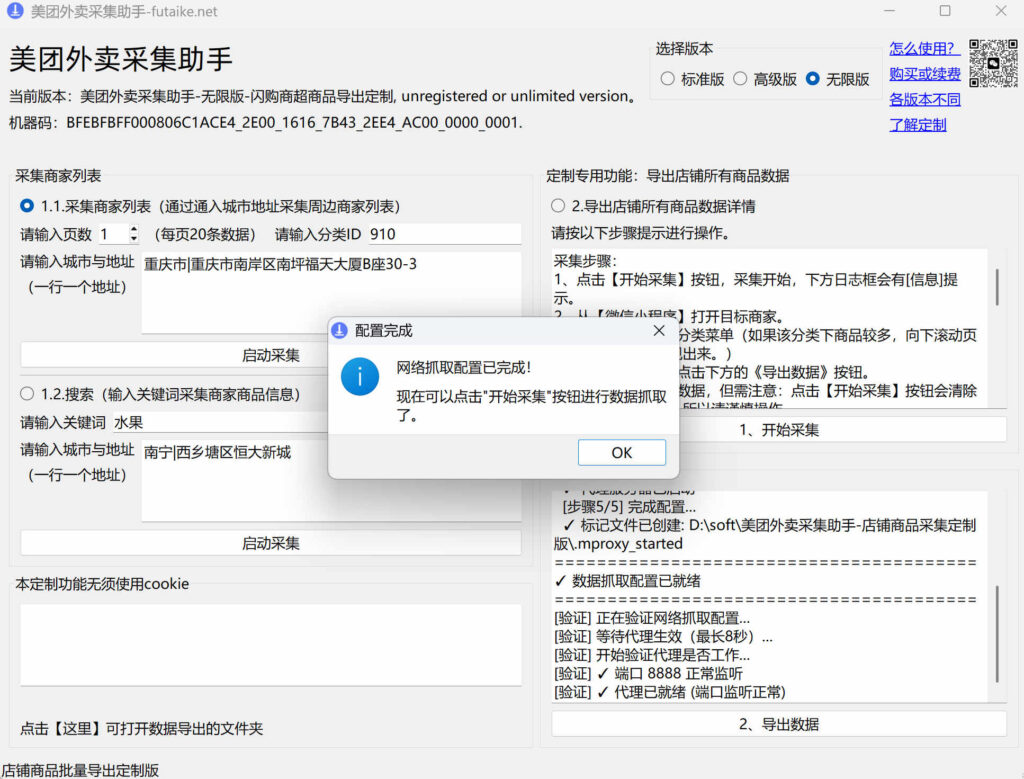Click log line 代理已就绪
Image resolution: width=1024 pixels, height=779 pixels.
[x=670, y=692]
